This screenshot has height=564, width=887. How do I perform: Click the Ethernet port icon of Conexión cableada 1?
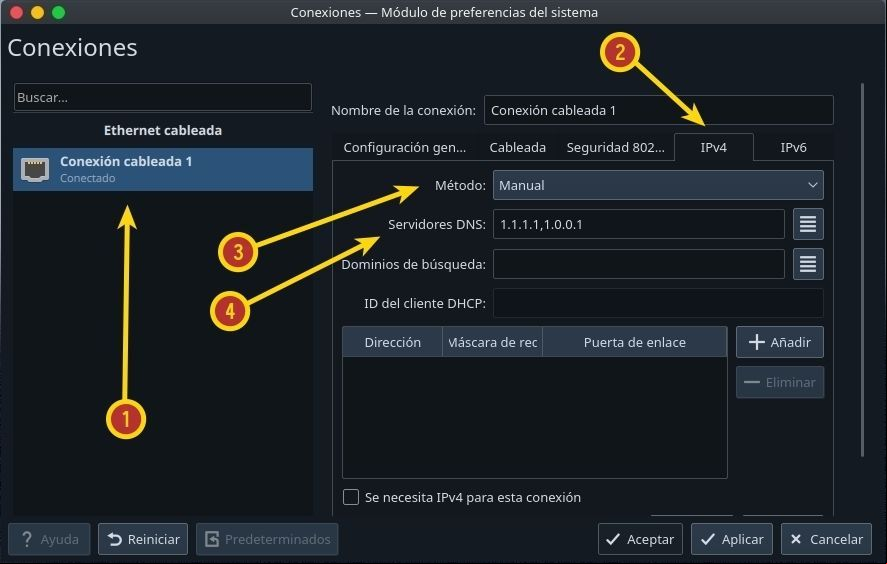pos(35,169)
